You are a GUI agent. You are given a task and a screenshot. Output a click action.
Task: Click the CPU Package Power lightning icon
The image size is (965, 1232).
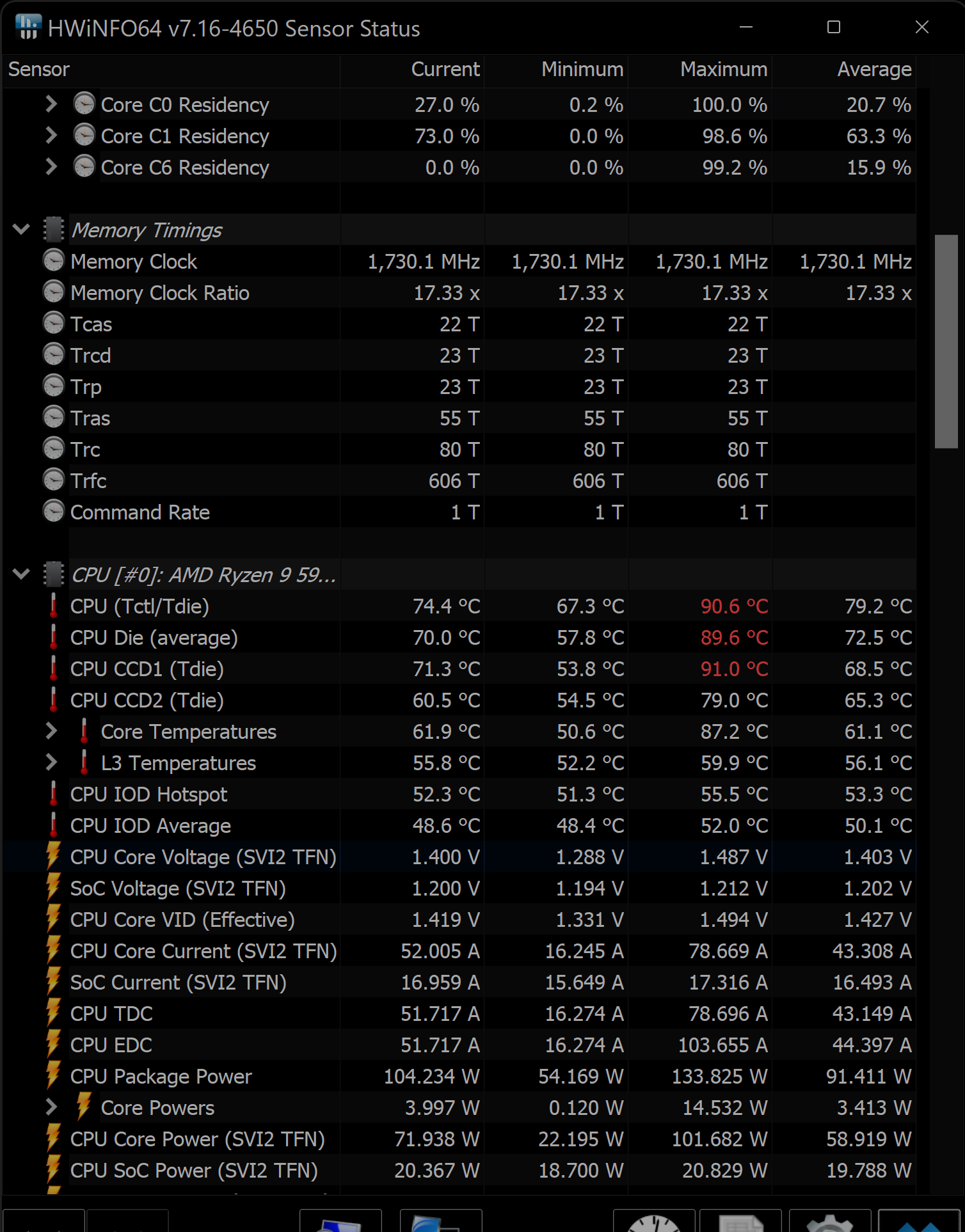(x=54, y=1076)
